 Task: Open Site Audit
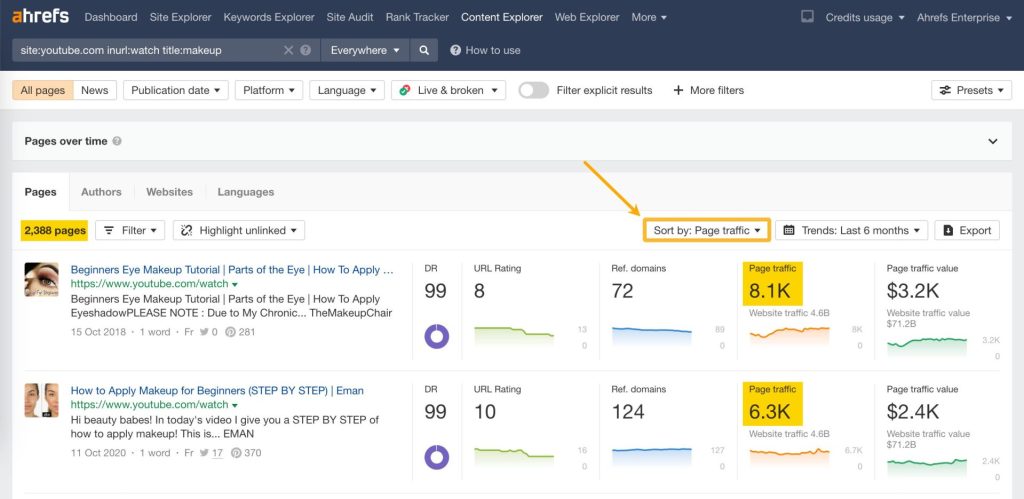coord(350,17)
